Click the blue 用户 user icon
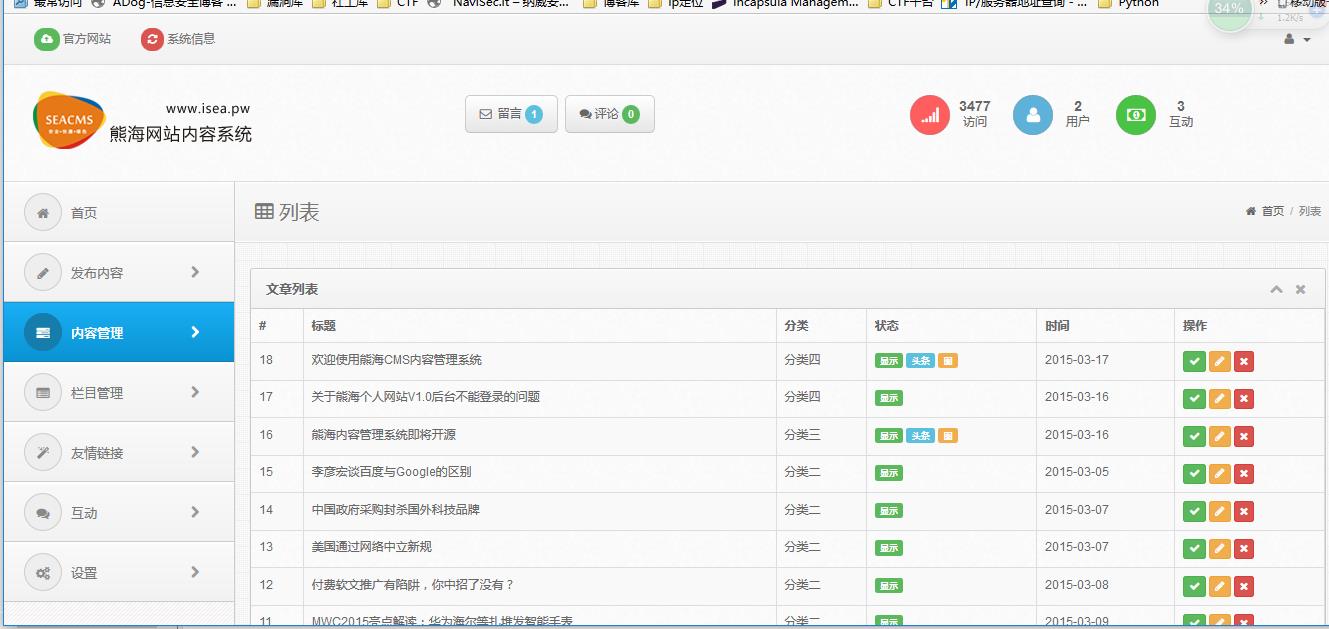 click(1033, 115)
